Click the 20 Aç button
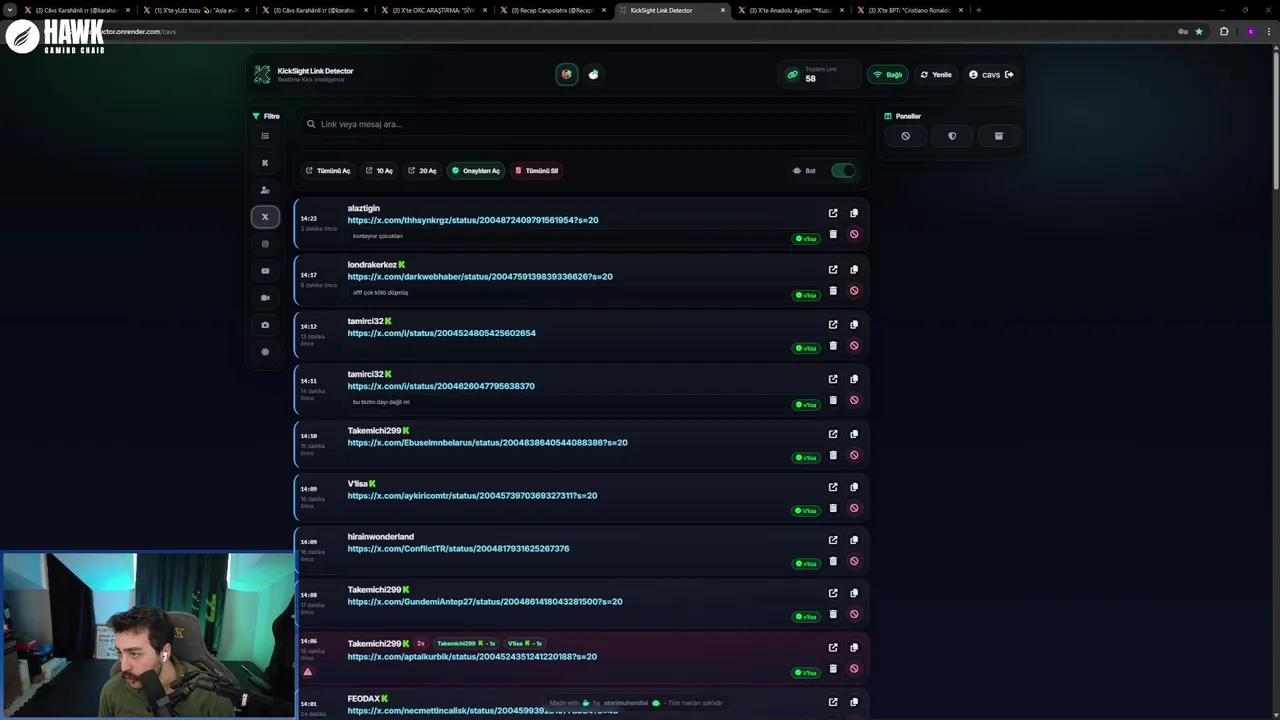1280x720 pixels. [x=422, y=171]
